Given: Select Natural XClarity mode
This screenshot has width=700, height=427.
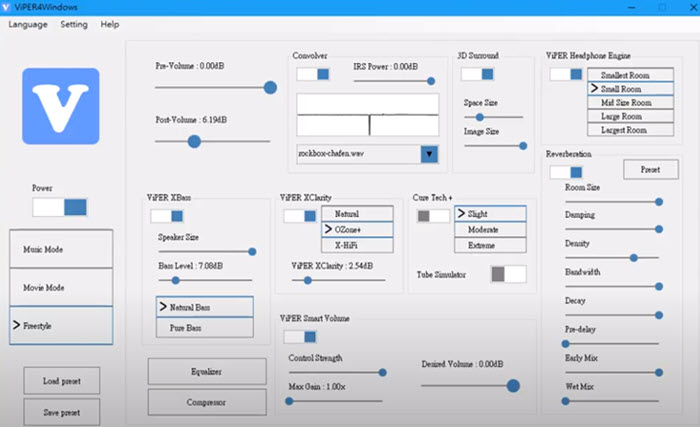Looking at the screenshot, I should [357, 214].
